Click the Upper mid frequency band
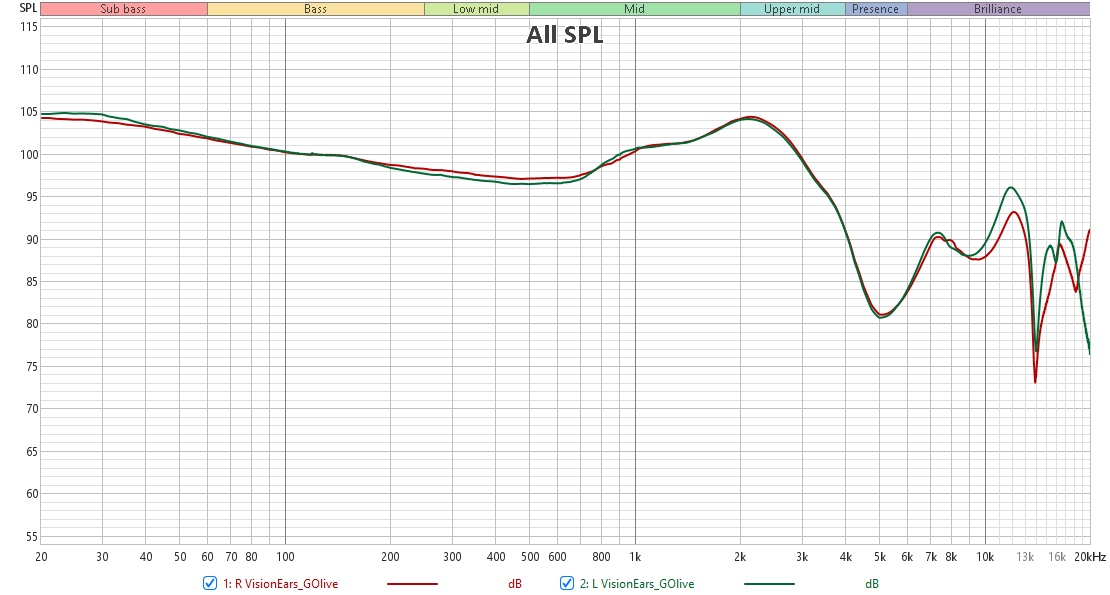Viewport: 1110px width, 595px height. 792,9
